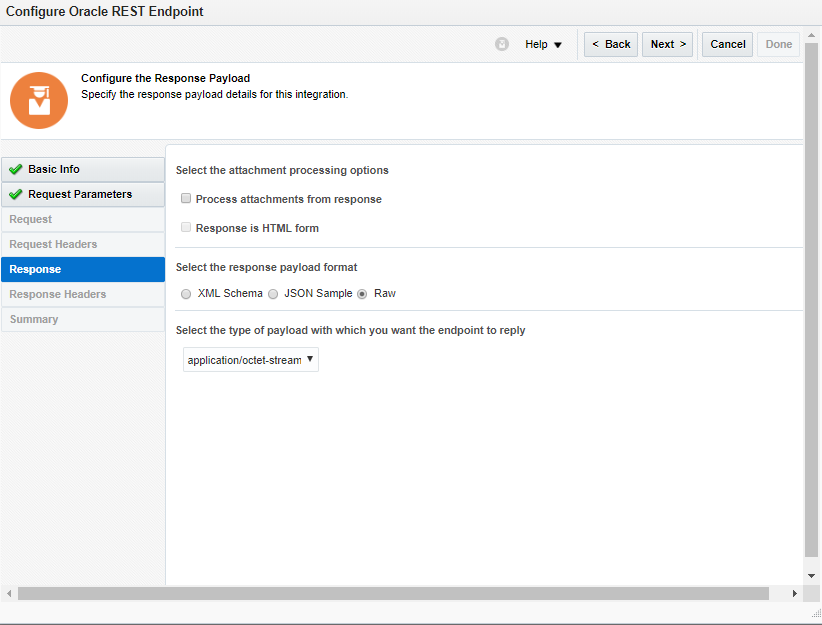This screenshot has height=625, width=822.
Task: Click 'Specify the response payload details' description text
Action: (x=214, y=94)
